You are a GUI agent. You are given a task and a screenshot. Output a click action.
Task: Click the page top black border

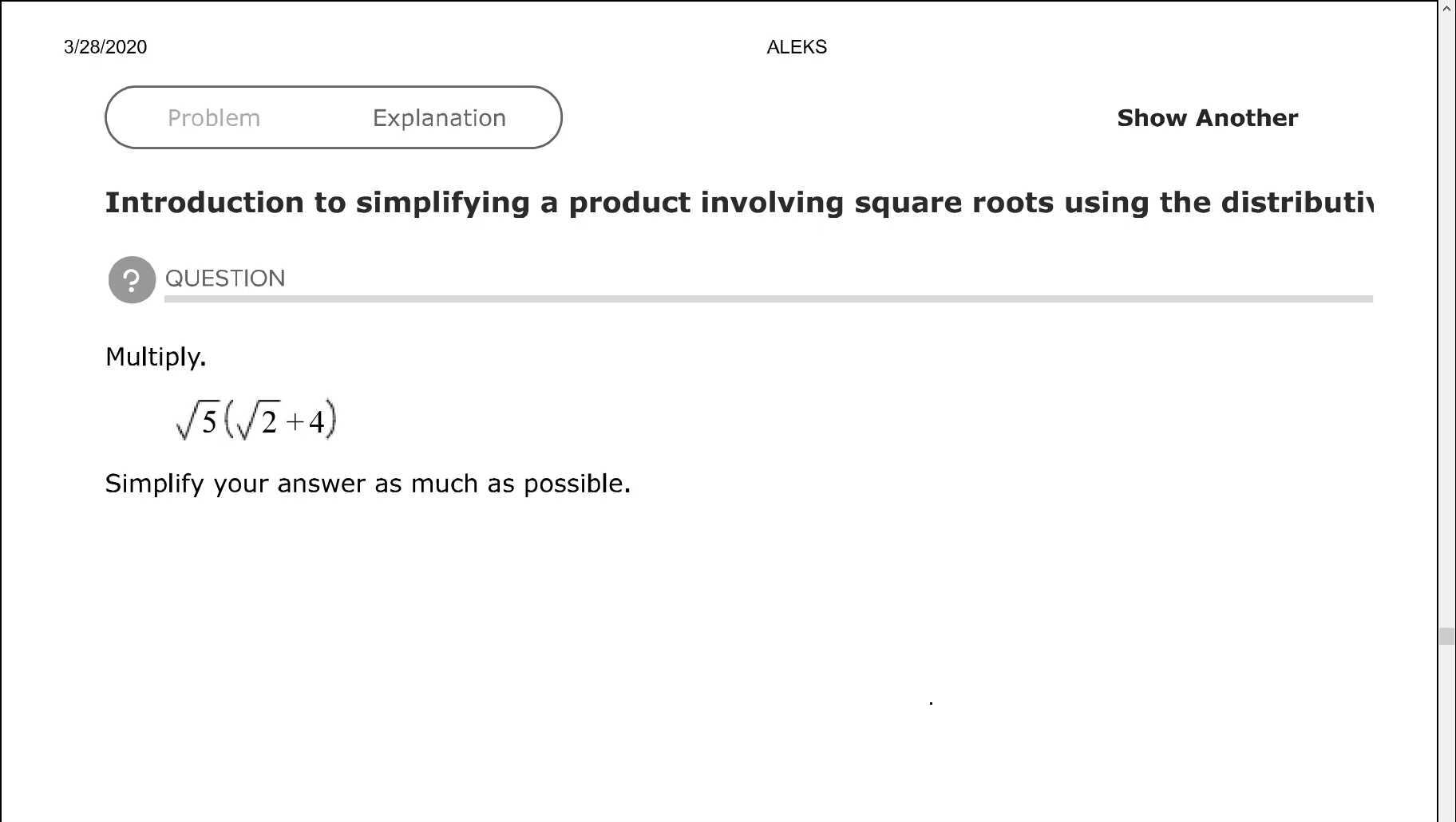click(718, 2)
